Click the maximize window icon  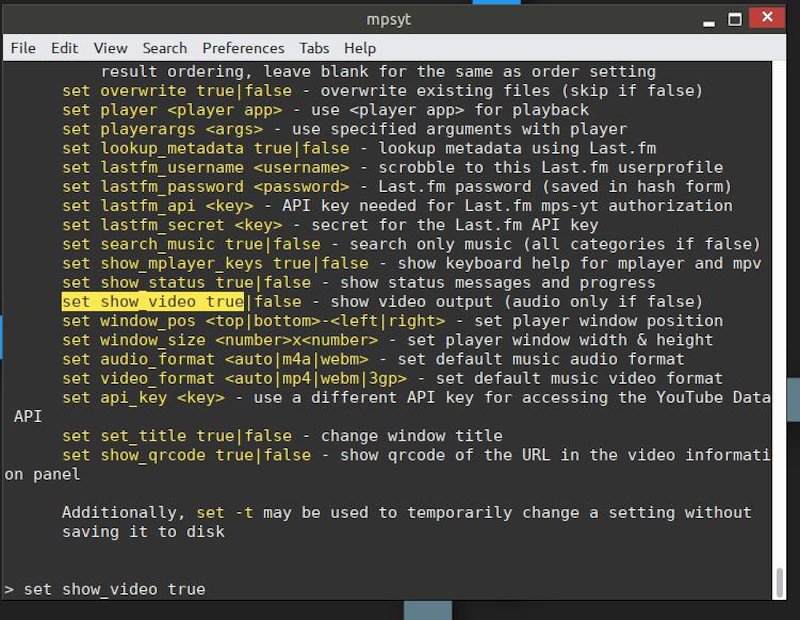(738, 17)
